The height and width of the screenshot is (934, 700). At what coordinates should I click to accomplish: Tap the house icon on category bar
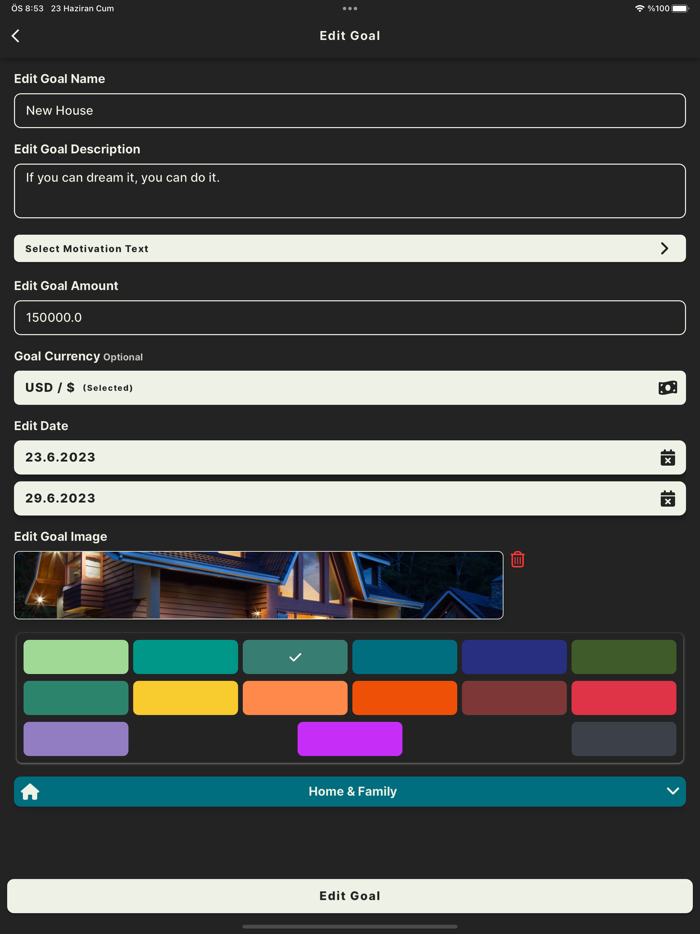pos(30,792)
